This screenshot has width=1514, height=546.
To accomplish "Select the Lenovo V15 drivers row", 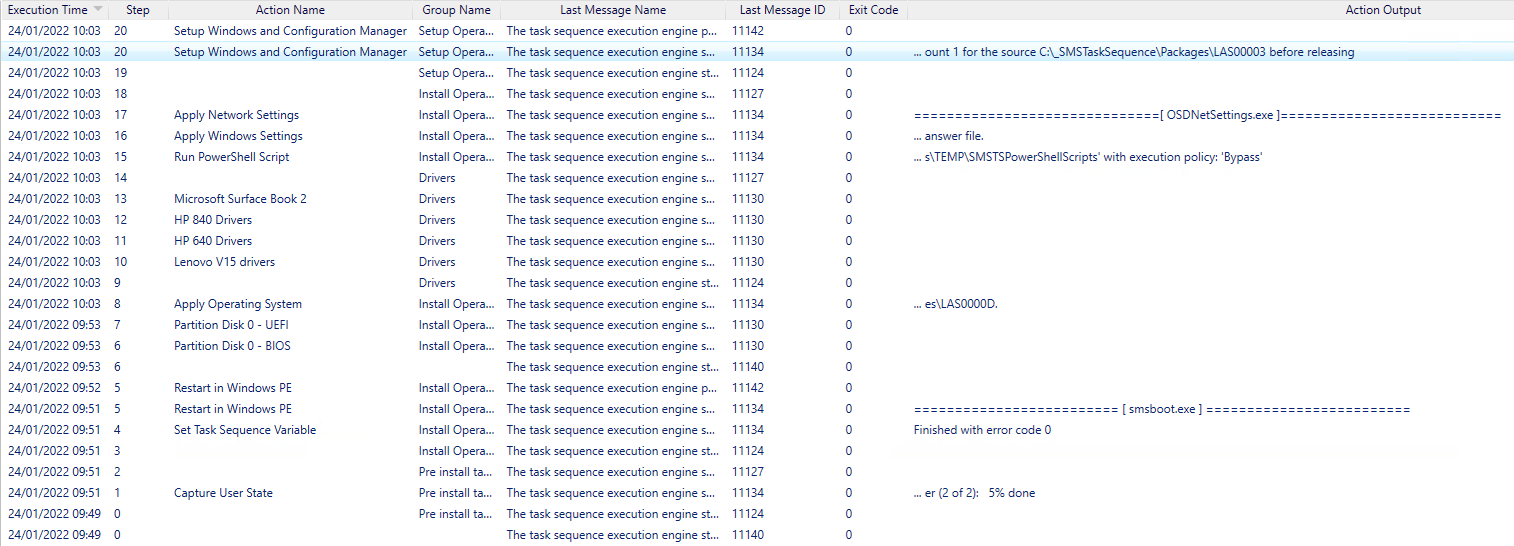I will coord(757,262).
